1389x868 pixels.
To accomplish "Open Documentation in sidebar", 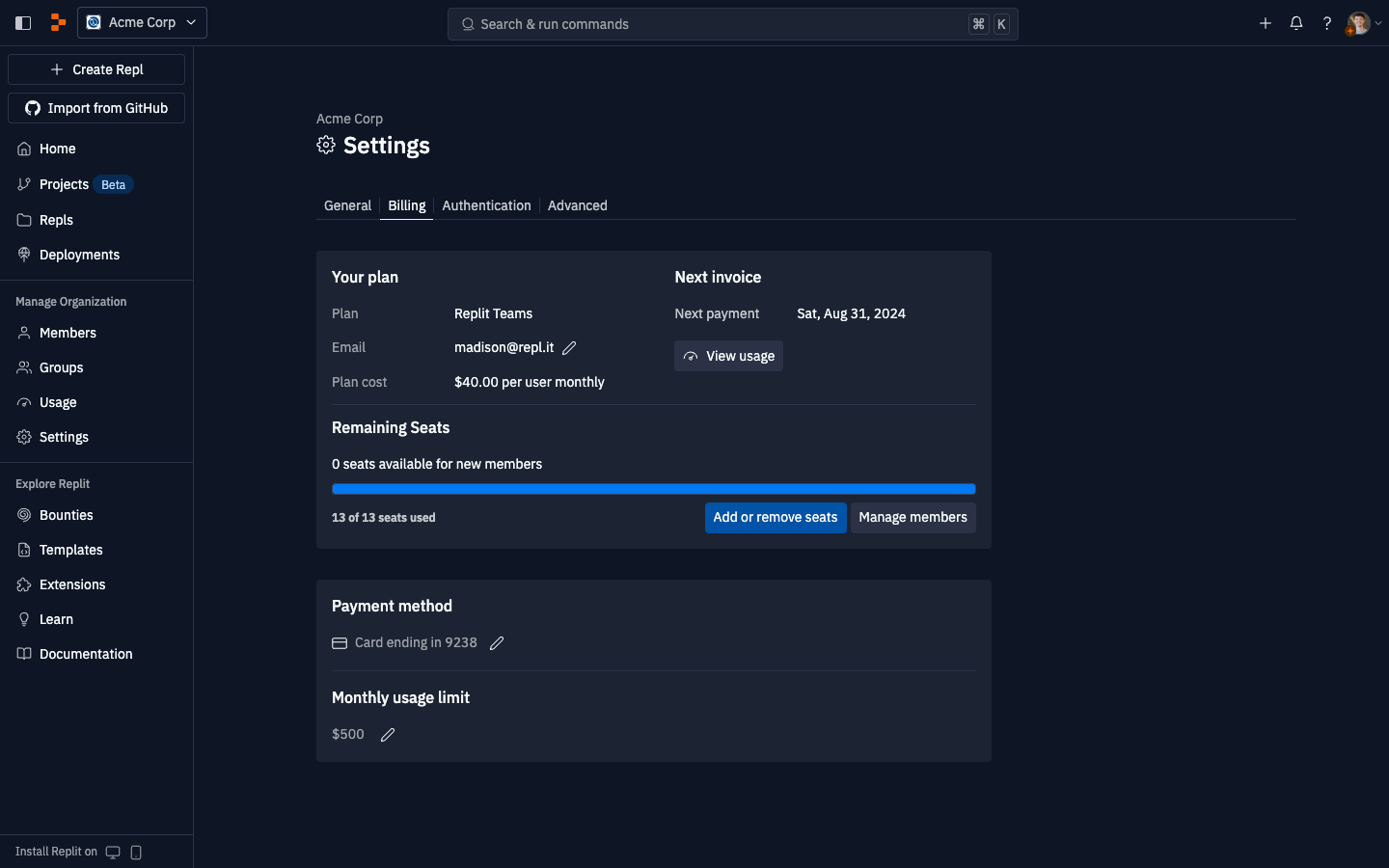I will click(x=96, y=654).
